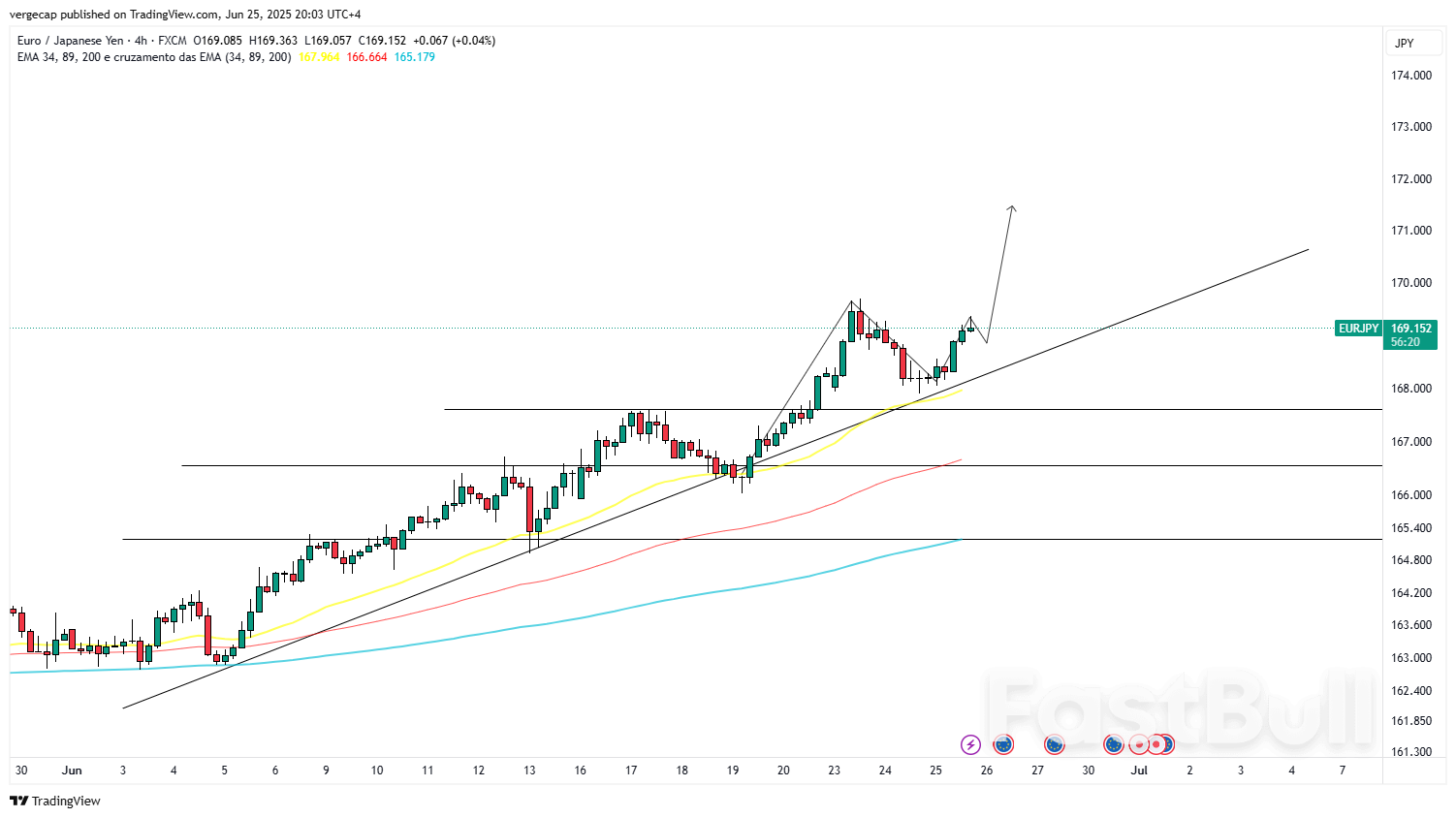Click the 170.000 price axis label

point(1411,283)
